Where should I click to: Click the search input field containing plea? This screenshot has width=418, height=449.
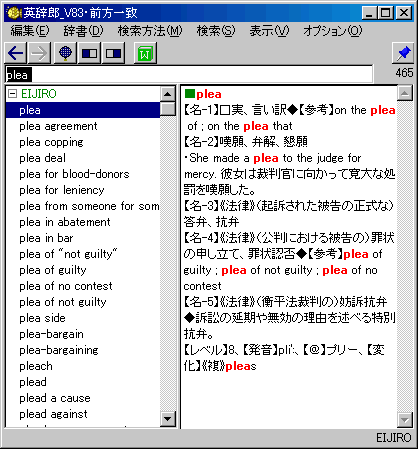point(189,74)
